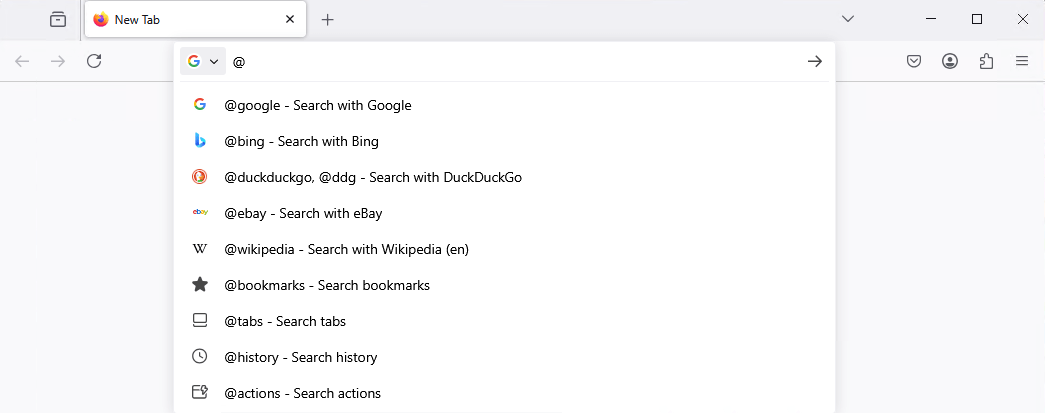Viewport: 1045px width, 413px height.
Task: Choose @duckduckgo Search with DuckDuckGo
Action: [372, 177]
